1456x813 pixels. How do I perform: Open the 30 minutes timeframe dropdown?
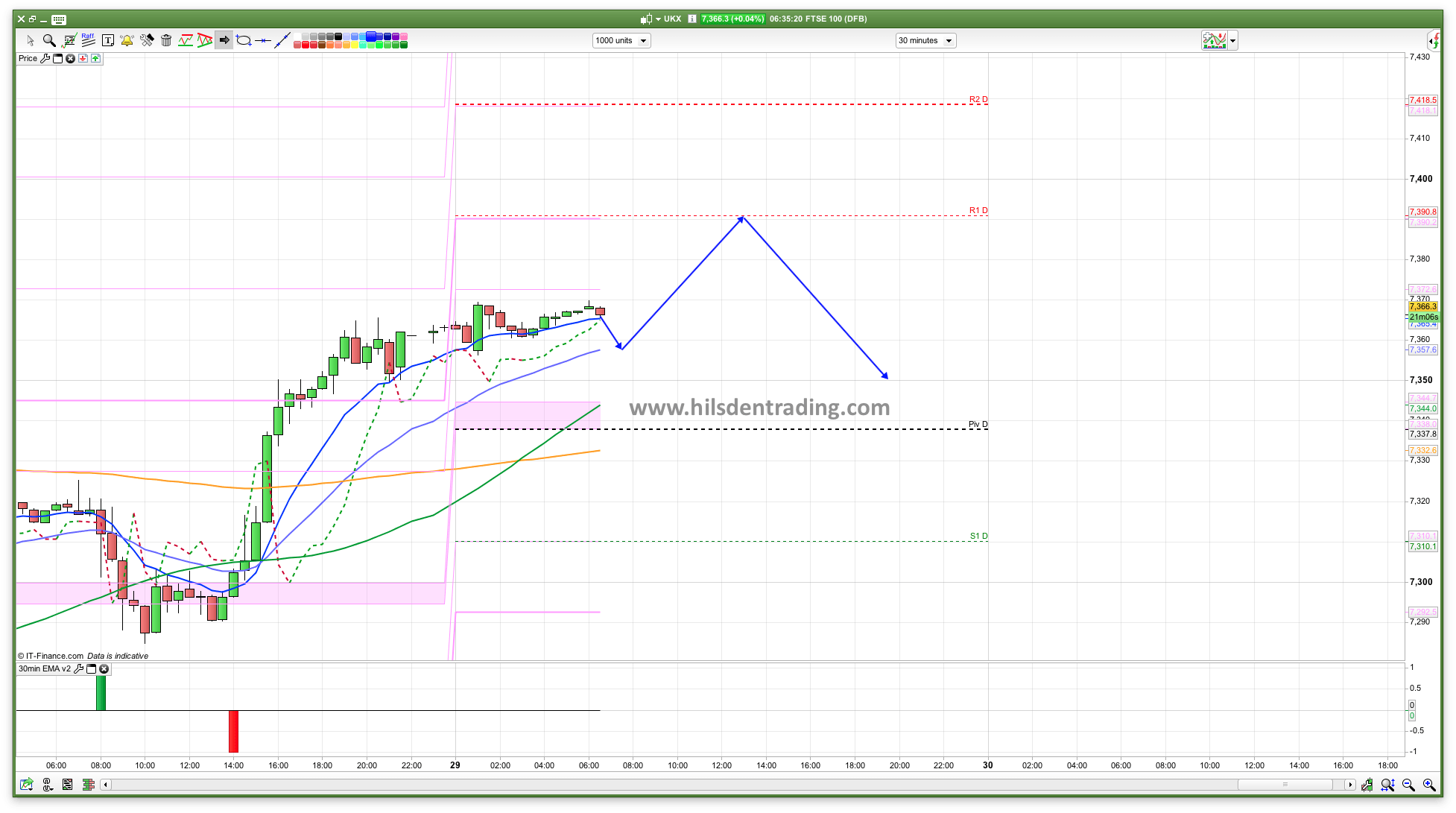[x=925, y=41]
